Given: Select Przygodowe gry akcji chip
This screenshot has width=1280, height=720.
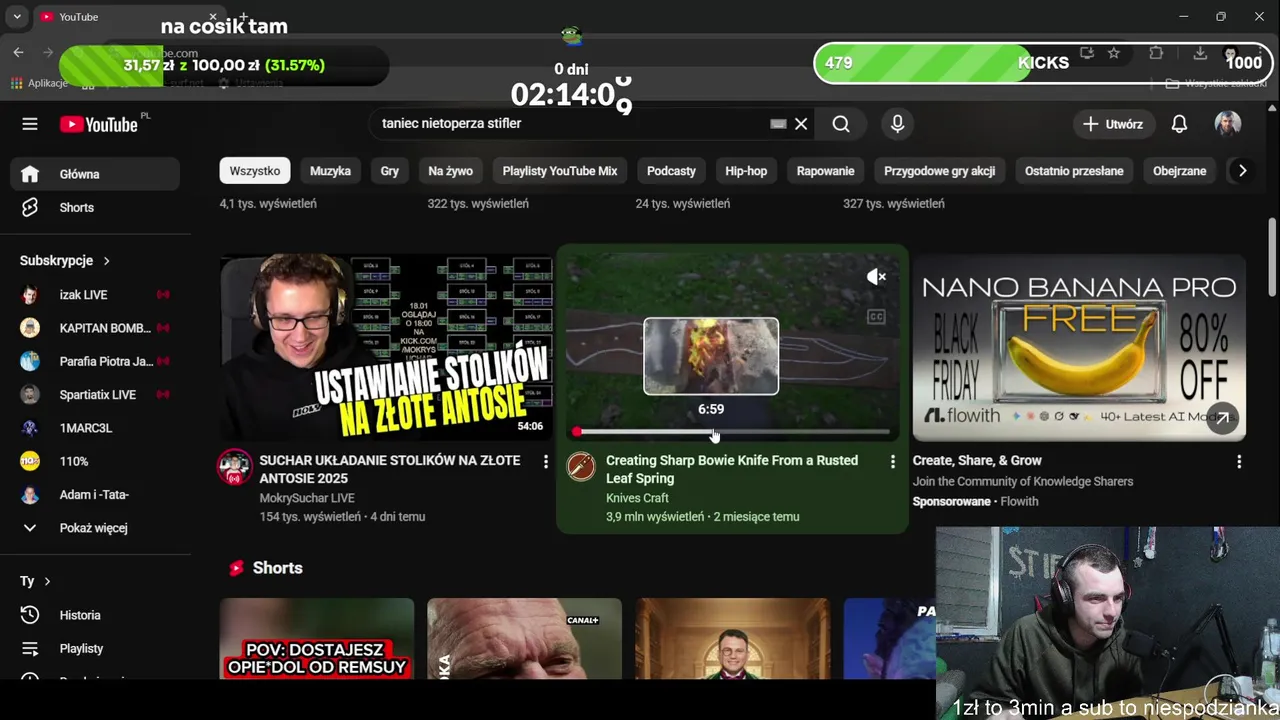Looking at the screenshot, I should (939, 171).
